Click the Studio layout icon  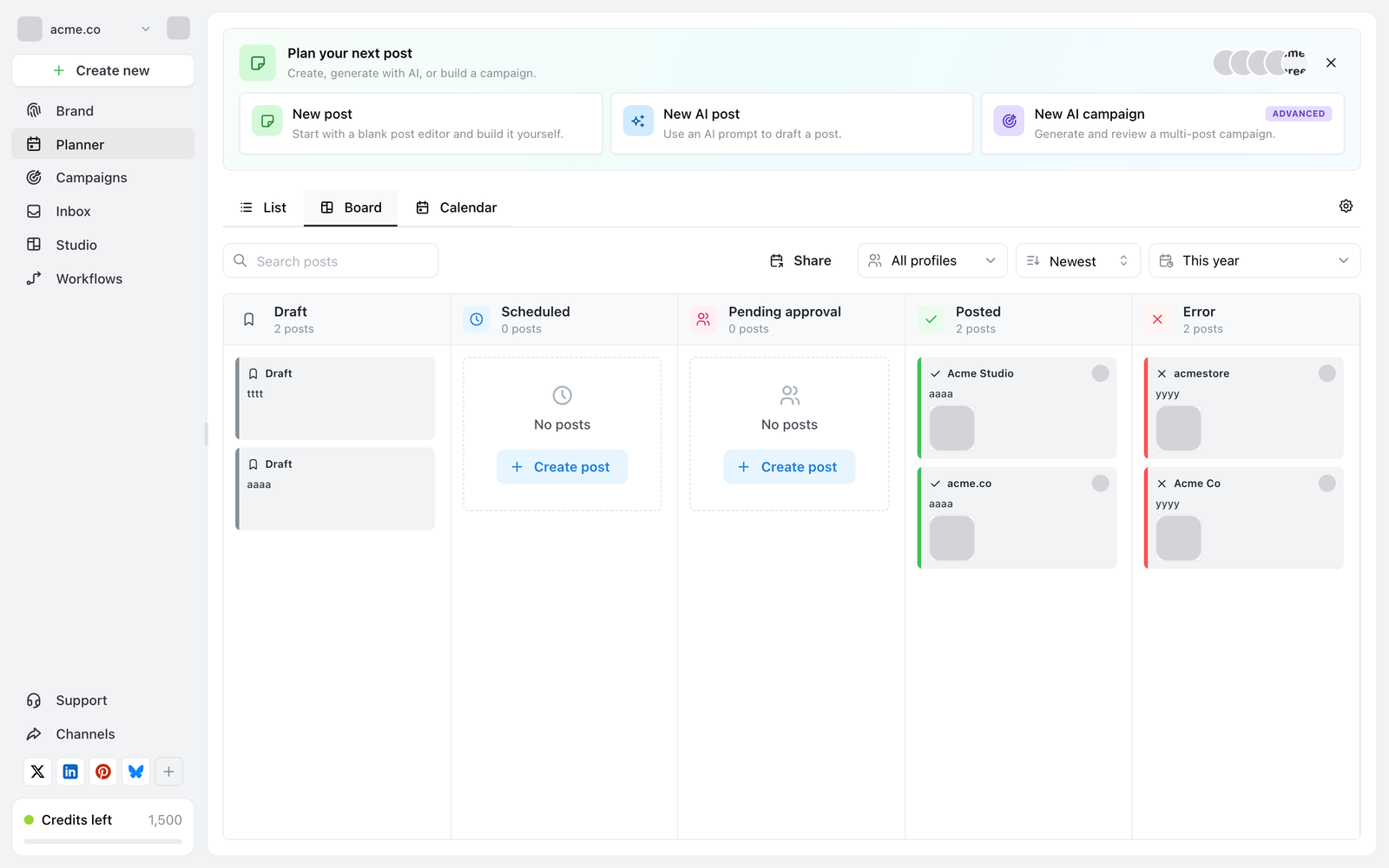click(x=34, y=245)
